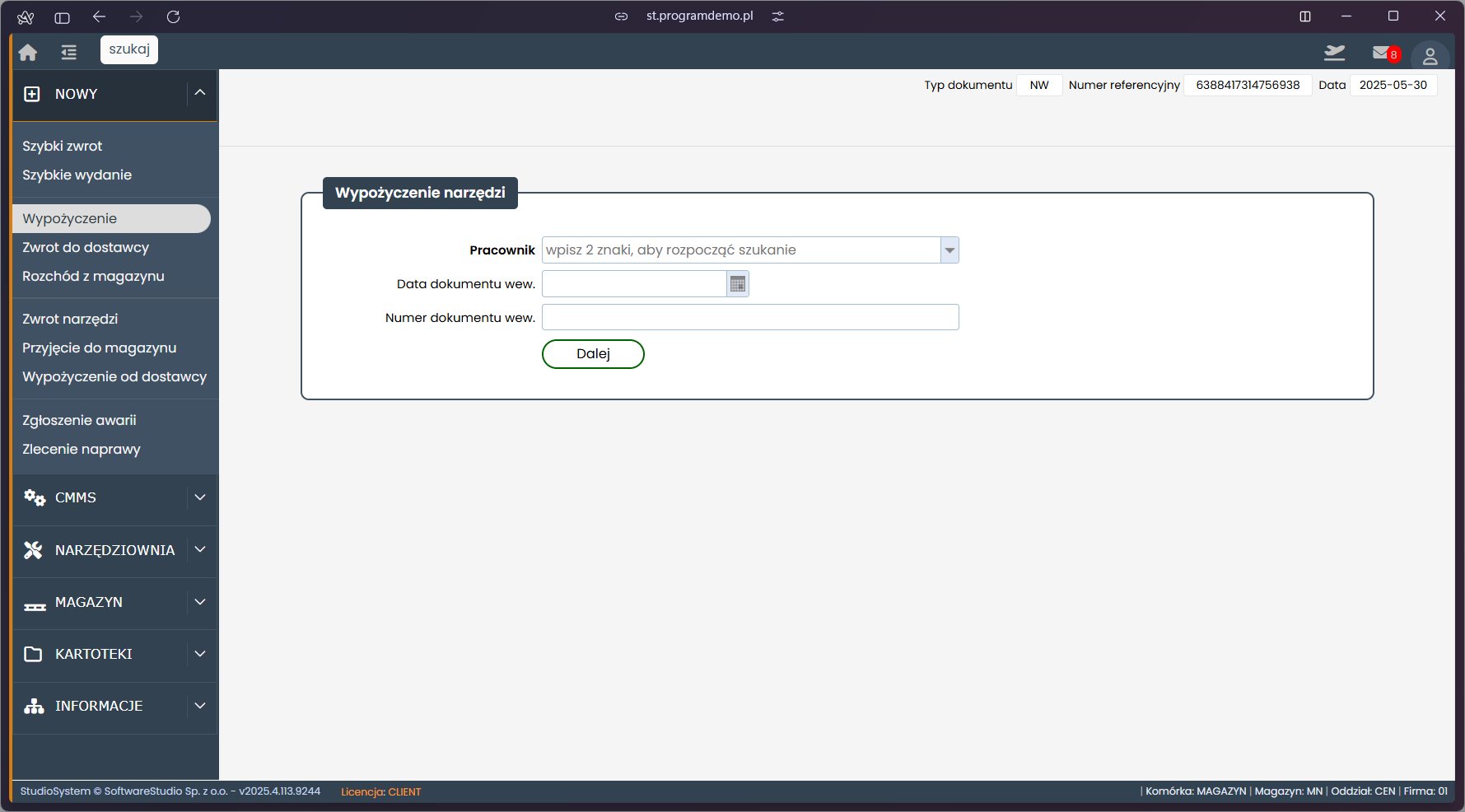This screenshot has width=1465, height=812.
Task: Collapse the sidebar using the menu-indent icon
Action: (x=69, y=53)
